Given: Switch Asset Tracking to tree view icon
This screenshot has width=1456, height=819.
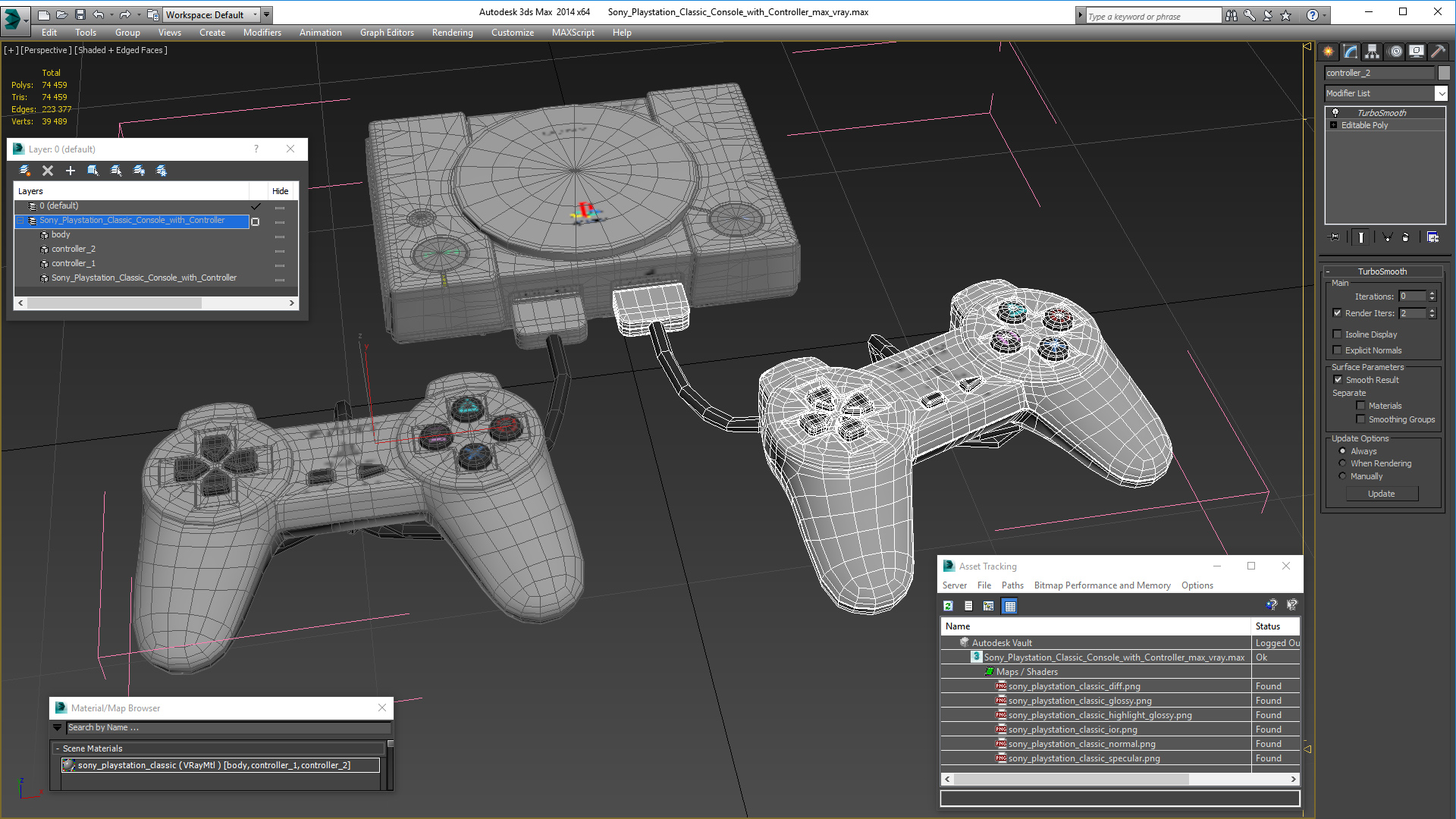Looking at the screenshot, I should pos(989,606).
